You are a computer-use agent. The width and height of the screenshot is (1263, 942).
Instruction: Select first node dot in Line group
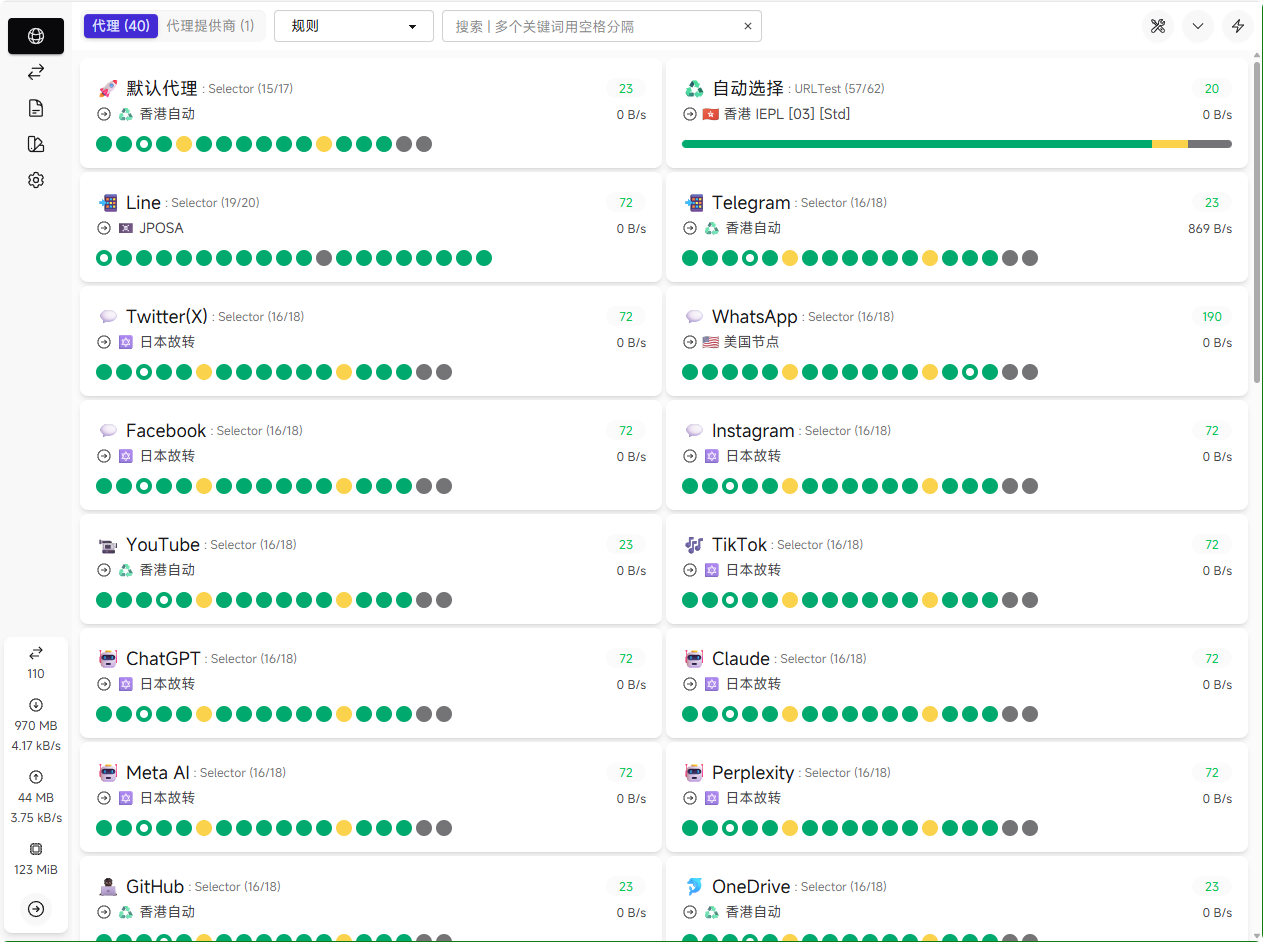click(x=104, y=258)
